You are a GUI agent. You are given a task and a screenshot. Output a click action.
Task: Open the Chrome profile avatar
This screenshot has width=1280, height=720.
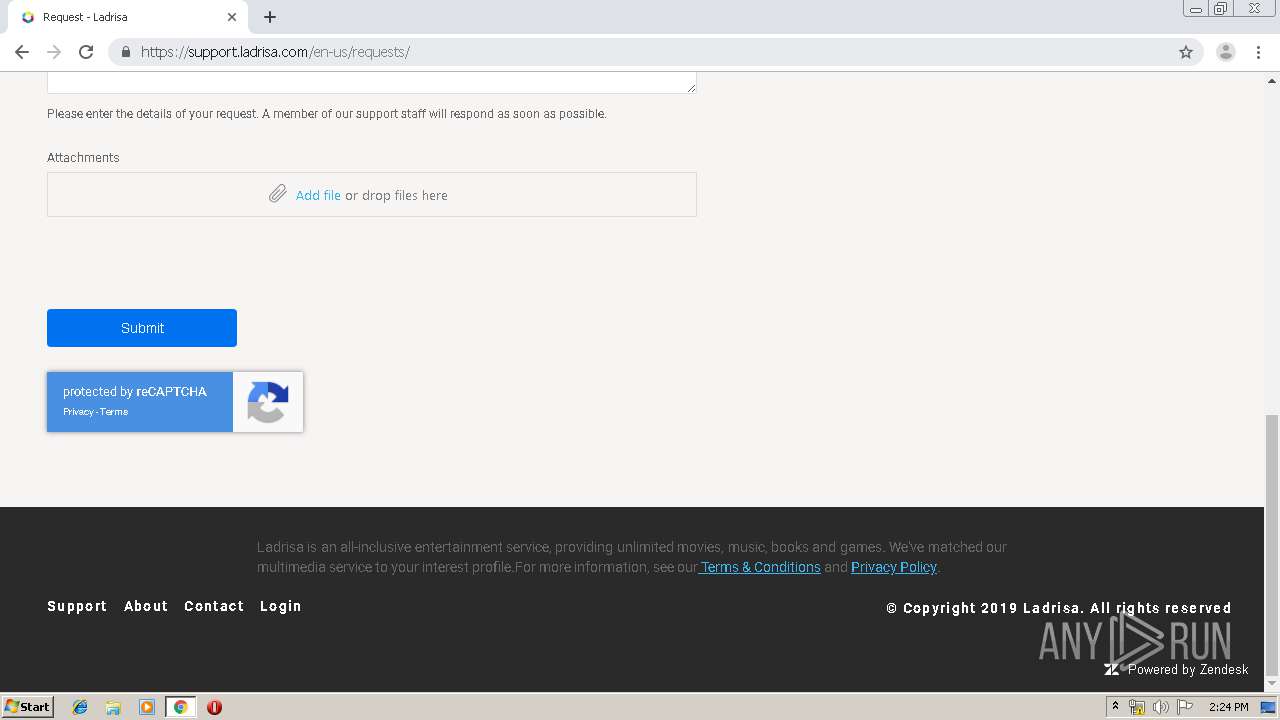click(1226, 52)
